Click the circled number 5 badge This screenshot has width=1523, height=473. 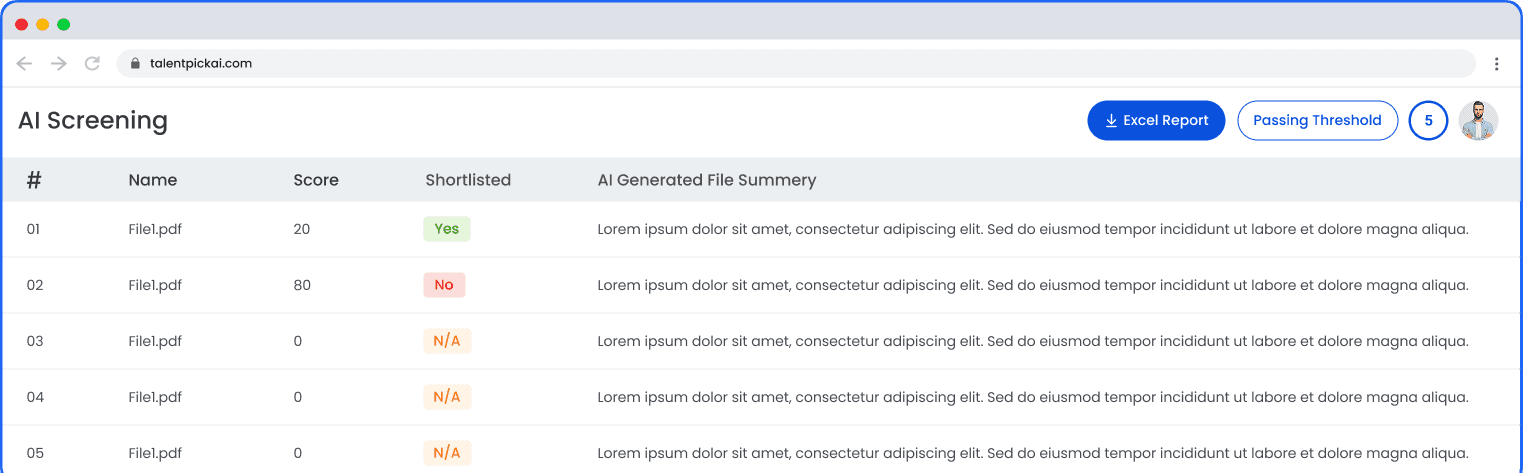1428,121
